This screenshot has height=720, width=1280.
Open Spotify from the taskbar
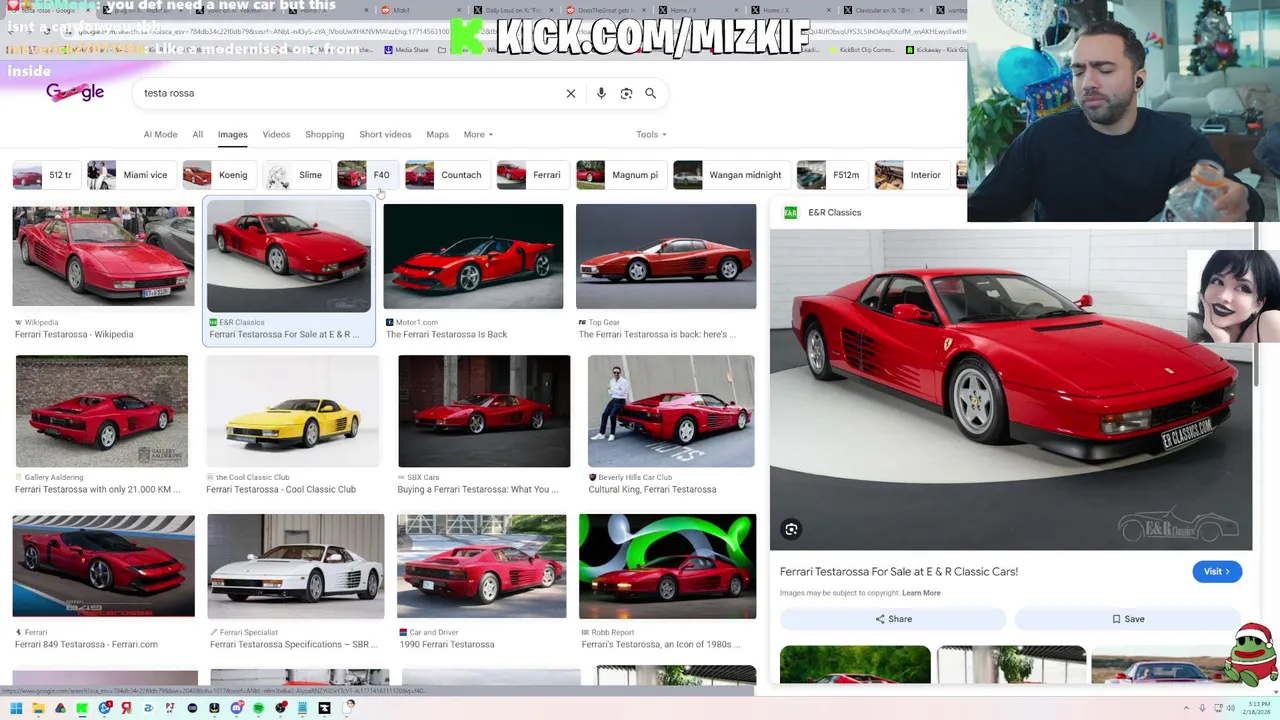tap(258, 708)
